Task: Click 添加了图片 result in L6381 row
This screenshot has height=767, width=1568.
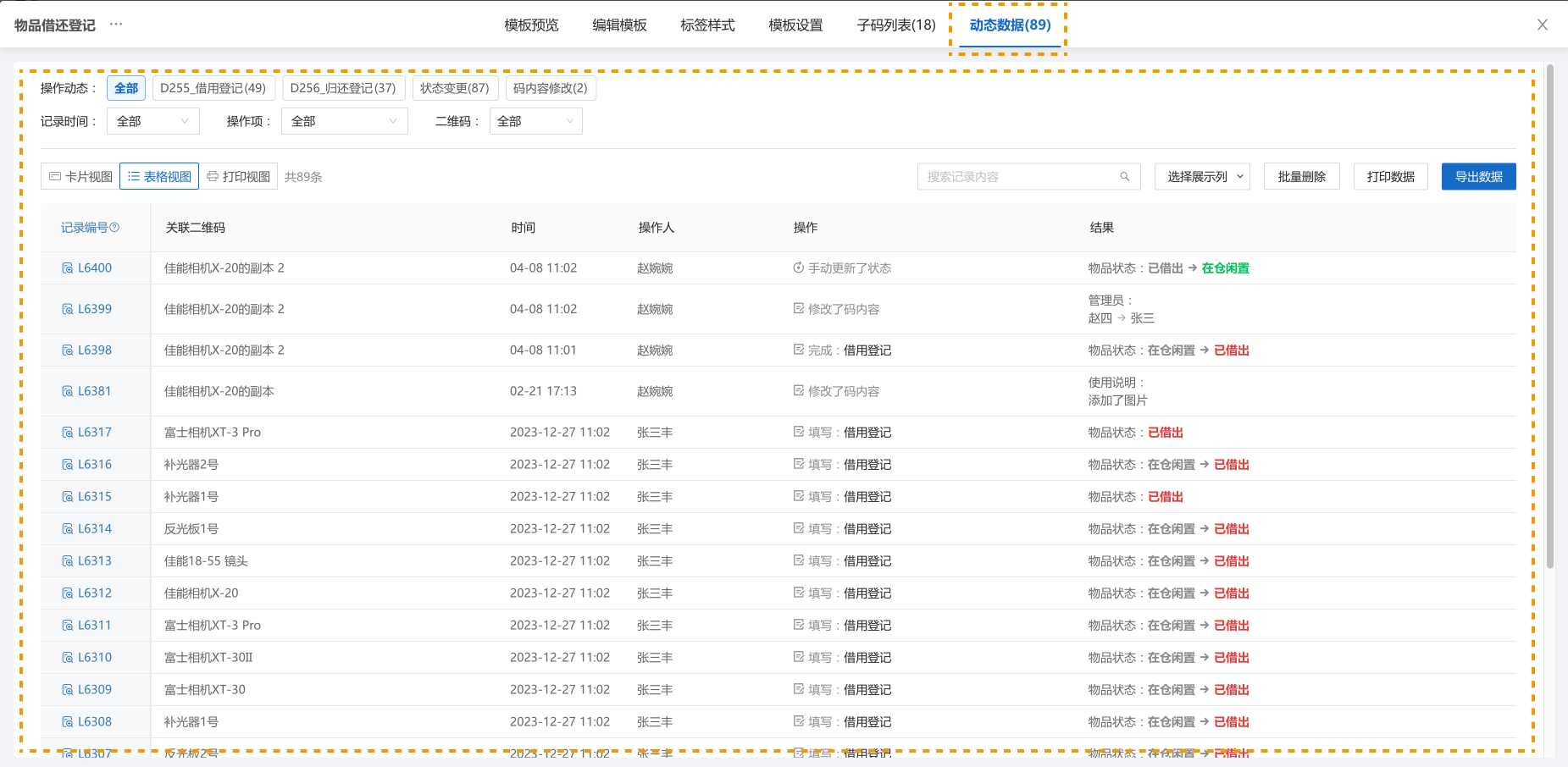Action: click(x=1117, y=400)
